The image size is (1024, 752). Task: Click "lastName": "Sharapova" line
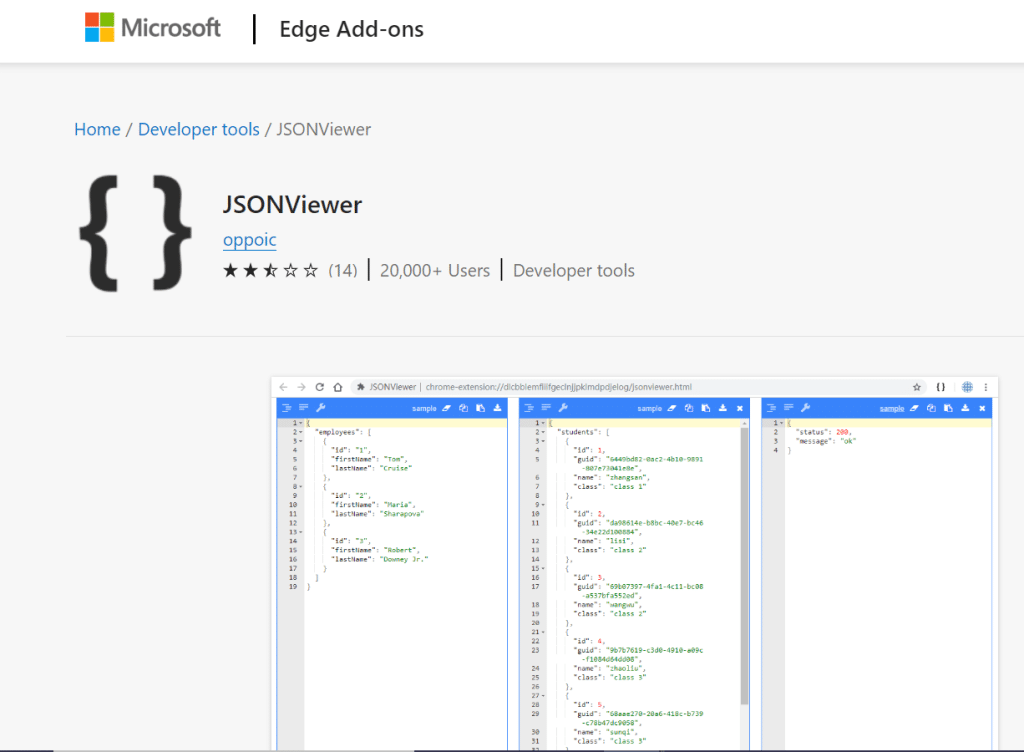point(377,514)
